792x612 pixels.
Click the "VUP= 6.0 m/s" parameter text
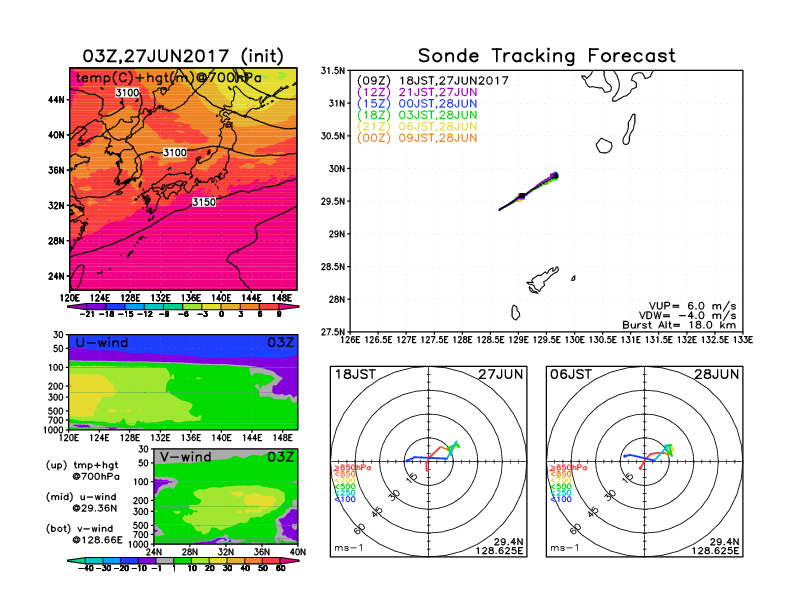[692, 306]
